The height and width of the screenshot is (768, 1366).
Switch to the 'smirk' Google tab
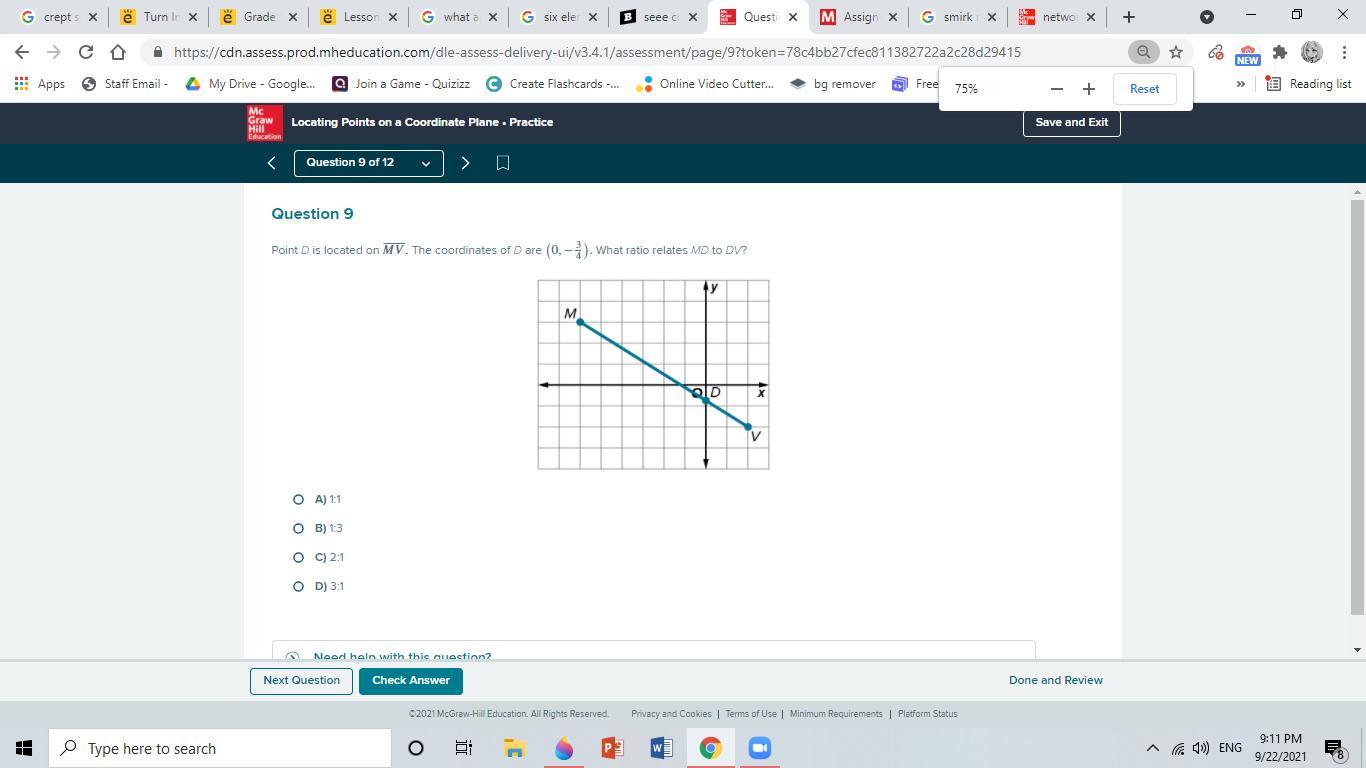click(x=956, y=17)
